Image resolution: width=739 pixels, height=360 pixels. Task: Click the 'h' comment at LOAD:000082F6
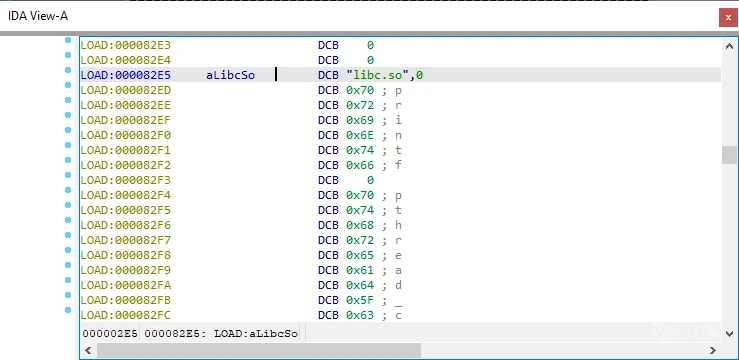pos(399,225)
